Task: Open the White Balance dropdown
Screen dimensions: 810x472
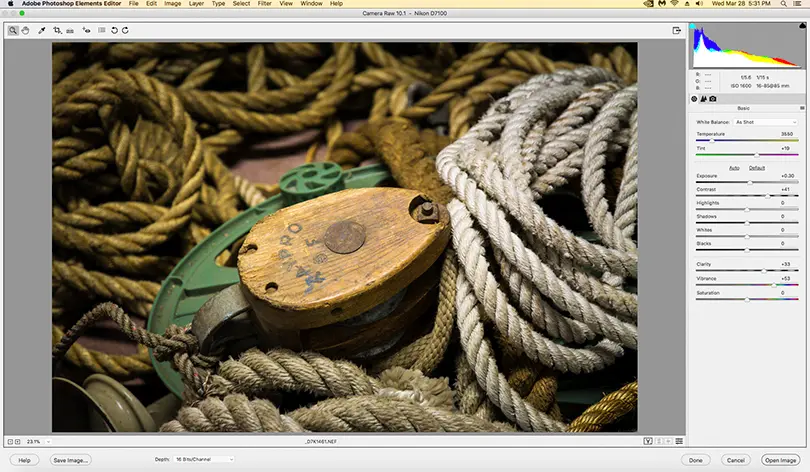Action: coord(766,122)
